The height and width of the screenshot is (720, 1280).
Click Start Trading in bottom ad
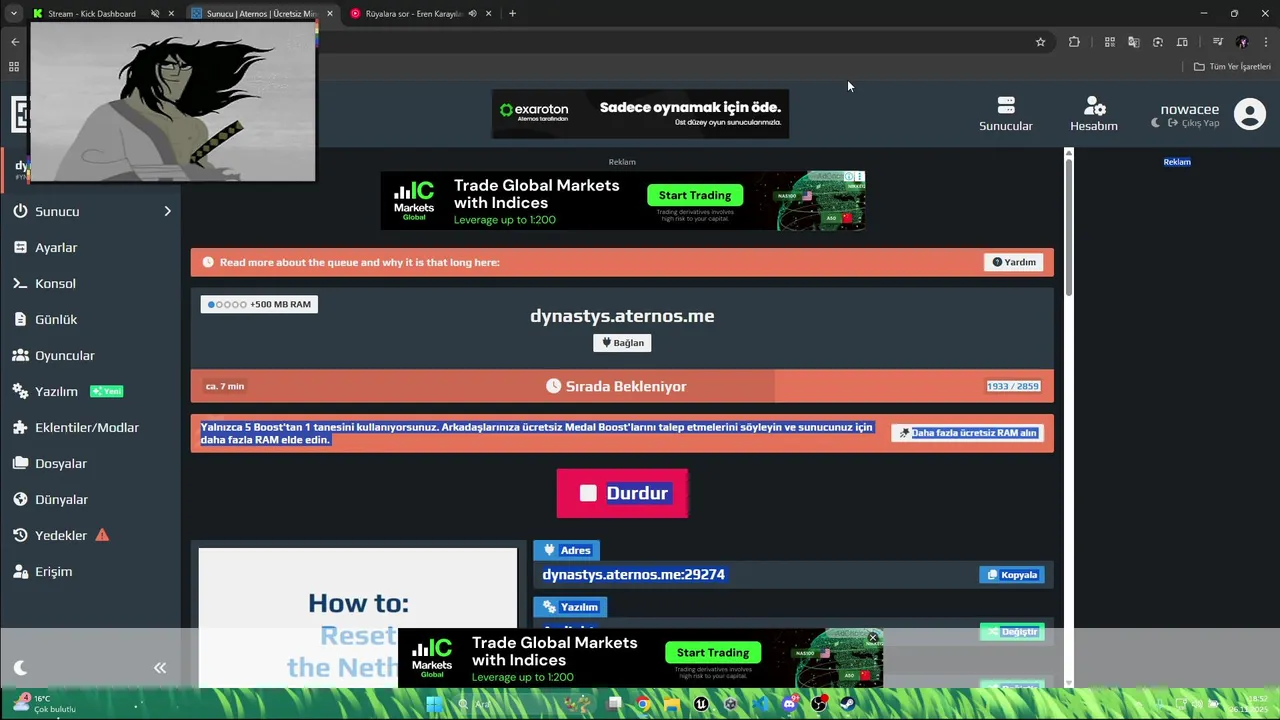(x=713, y=652)
